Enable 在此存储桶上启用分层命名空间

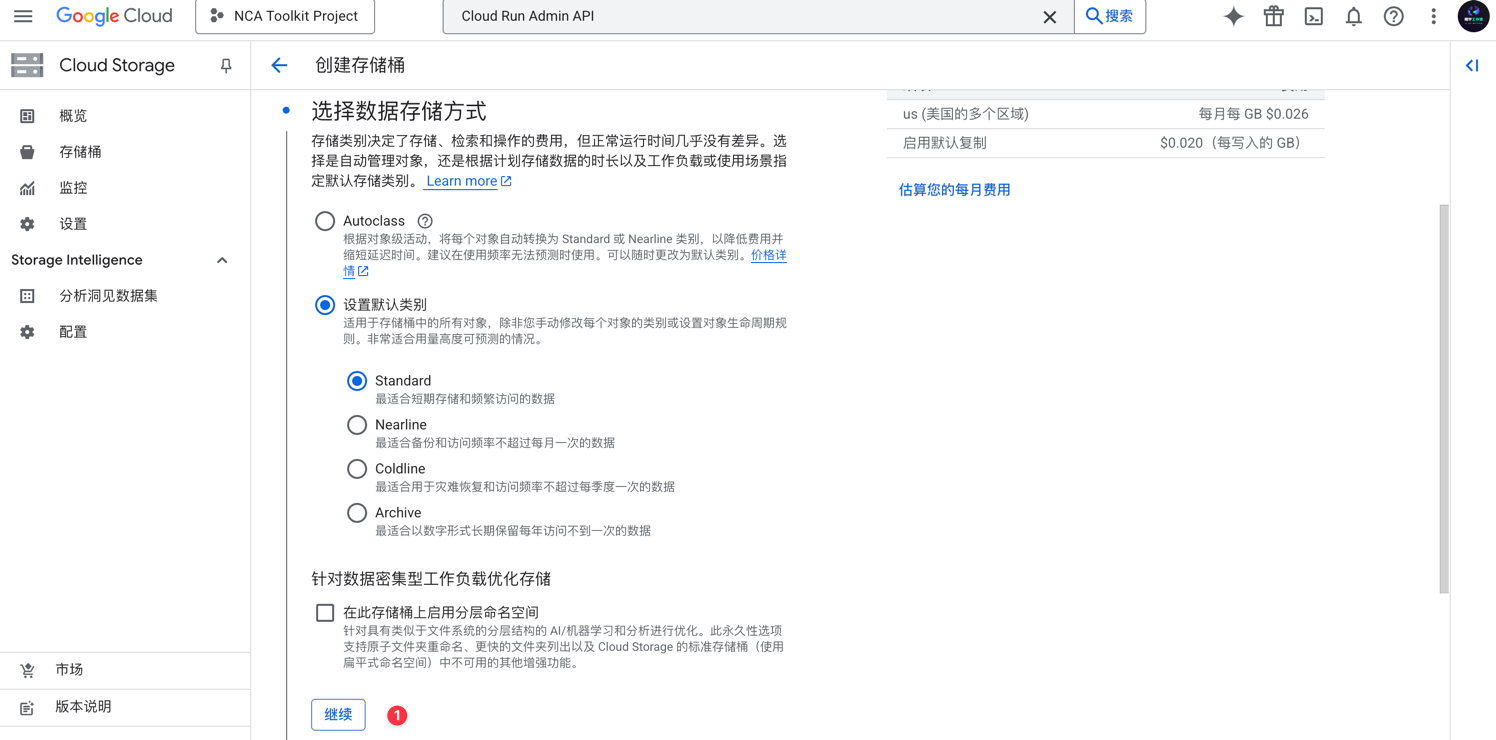[x=324, y=611]
